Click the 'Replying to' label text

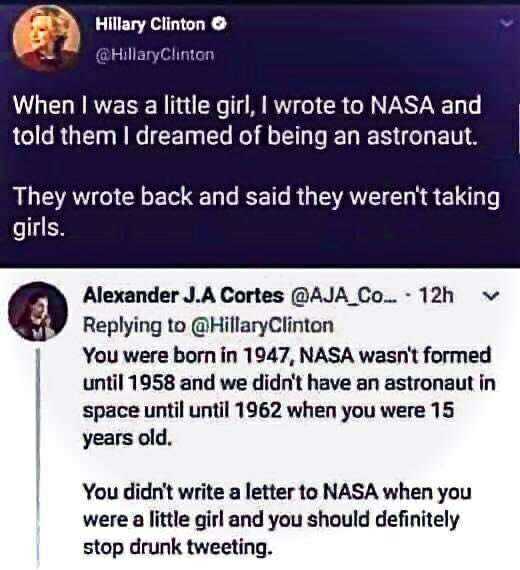[134, 325]
